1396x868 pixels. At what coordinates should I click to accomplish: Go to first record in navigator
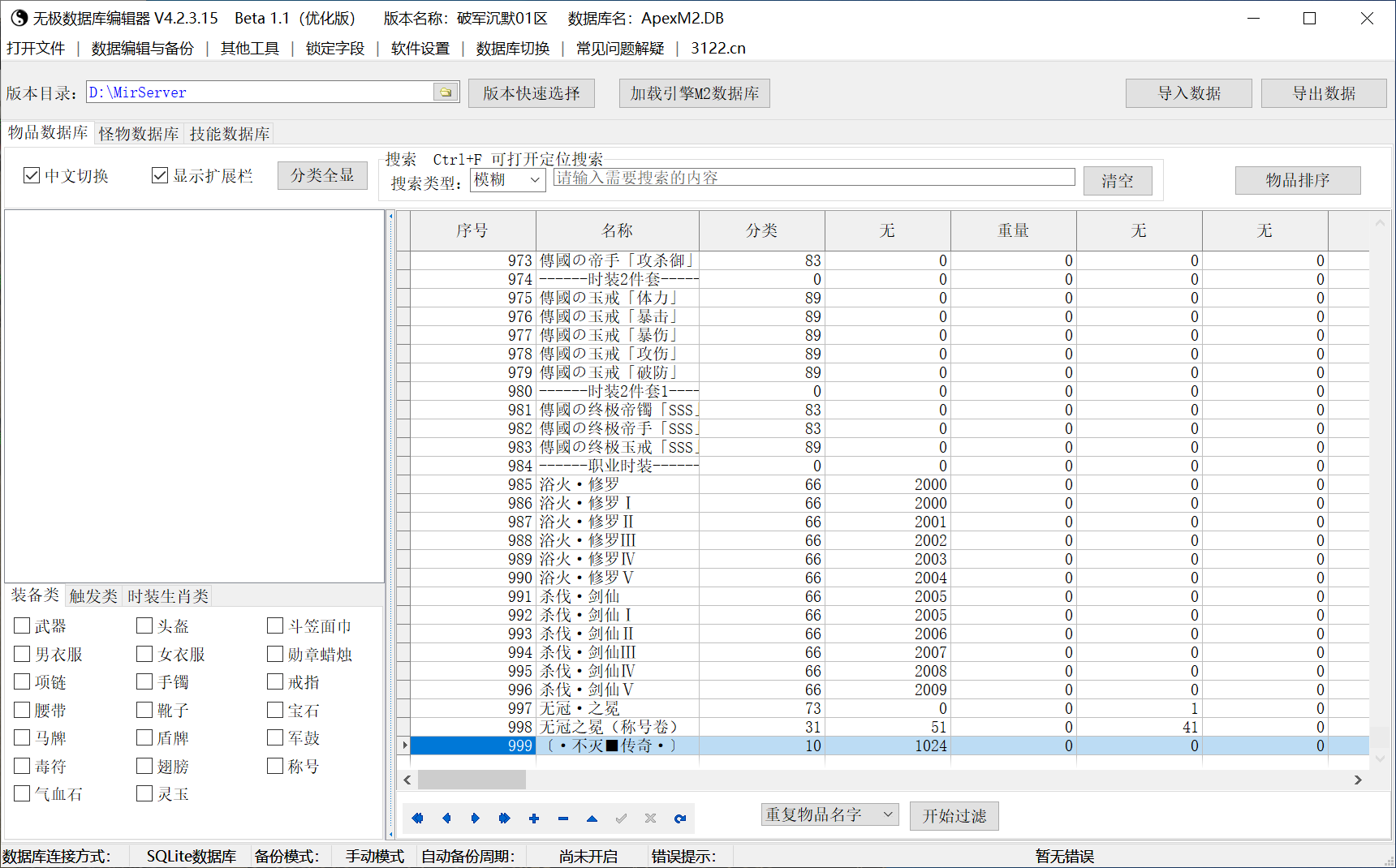[417, 818]
